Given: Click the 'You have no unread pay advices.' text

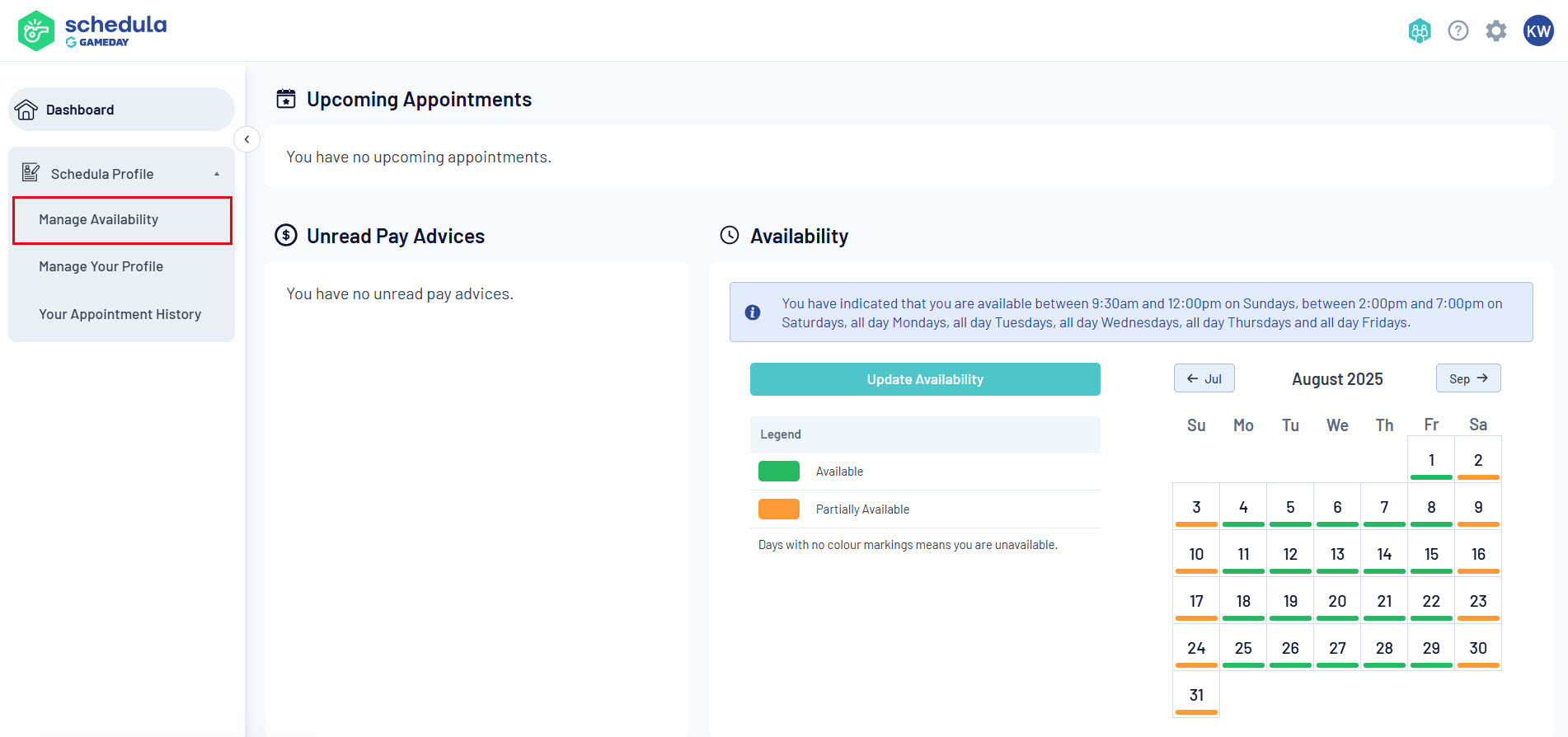Looking at the screenshot, I should pos(400,293).
